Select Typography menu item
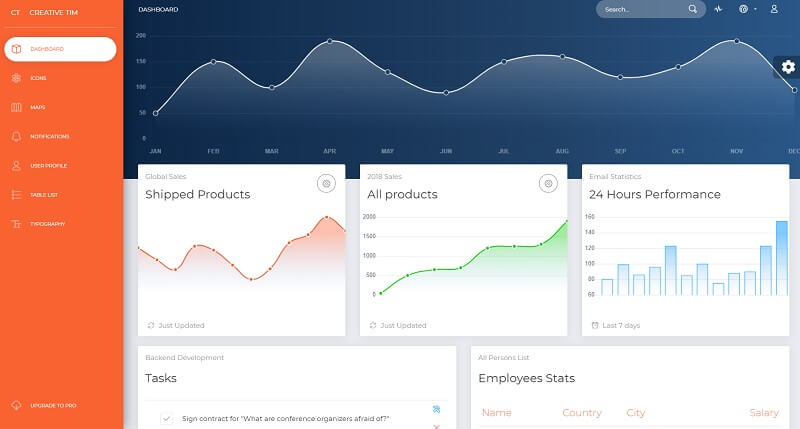The height and width of the screenshot is (429, 800). point(46,224)
